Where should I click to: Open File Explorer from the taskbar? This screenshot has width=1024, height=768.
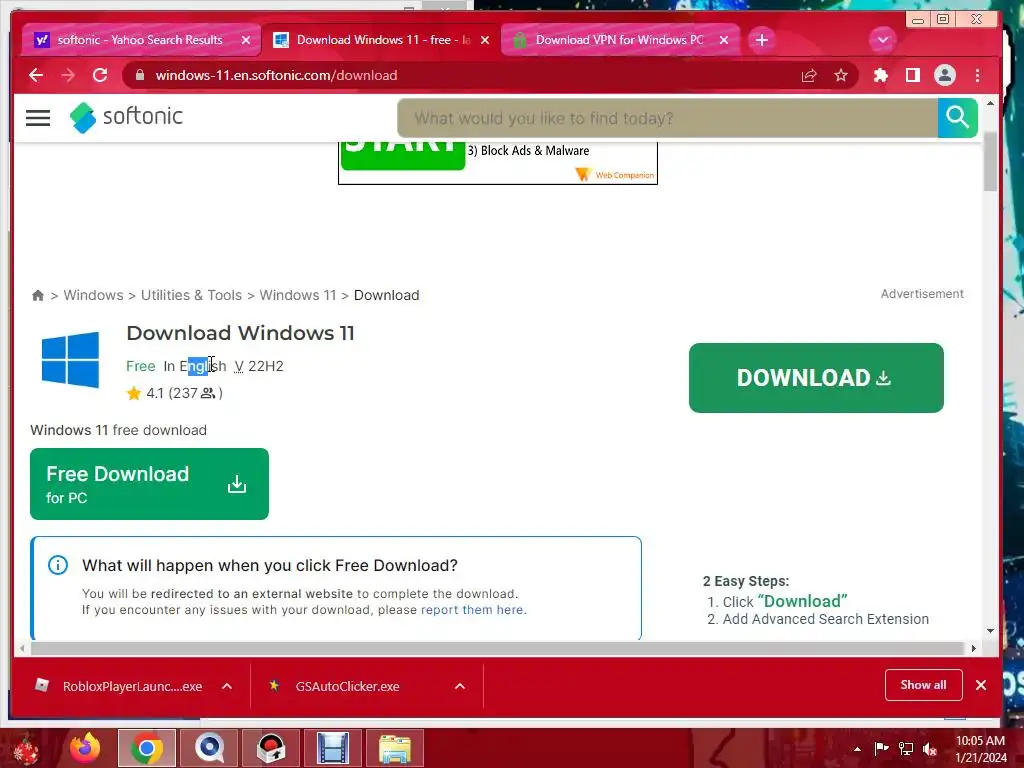pos(395,748)
